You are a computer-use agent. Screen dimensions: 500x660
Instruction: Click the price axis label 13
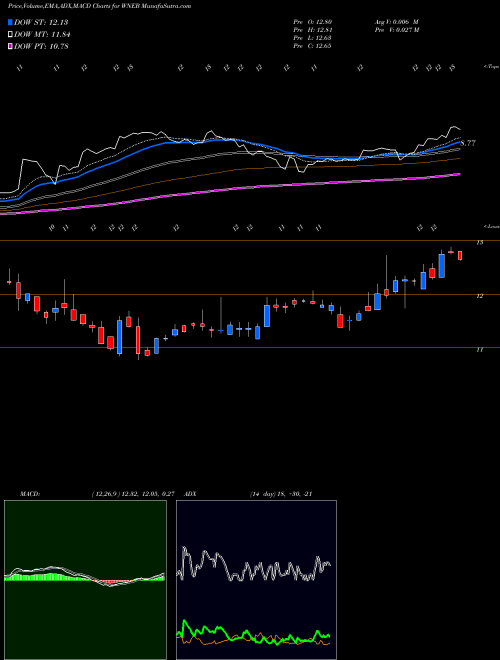point(480,242)
